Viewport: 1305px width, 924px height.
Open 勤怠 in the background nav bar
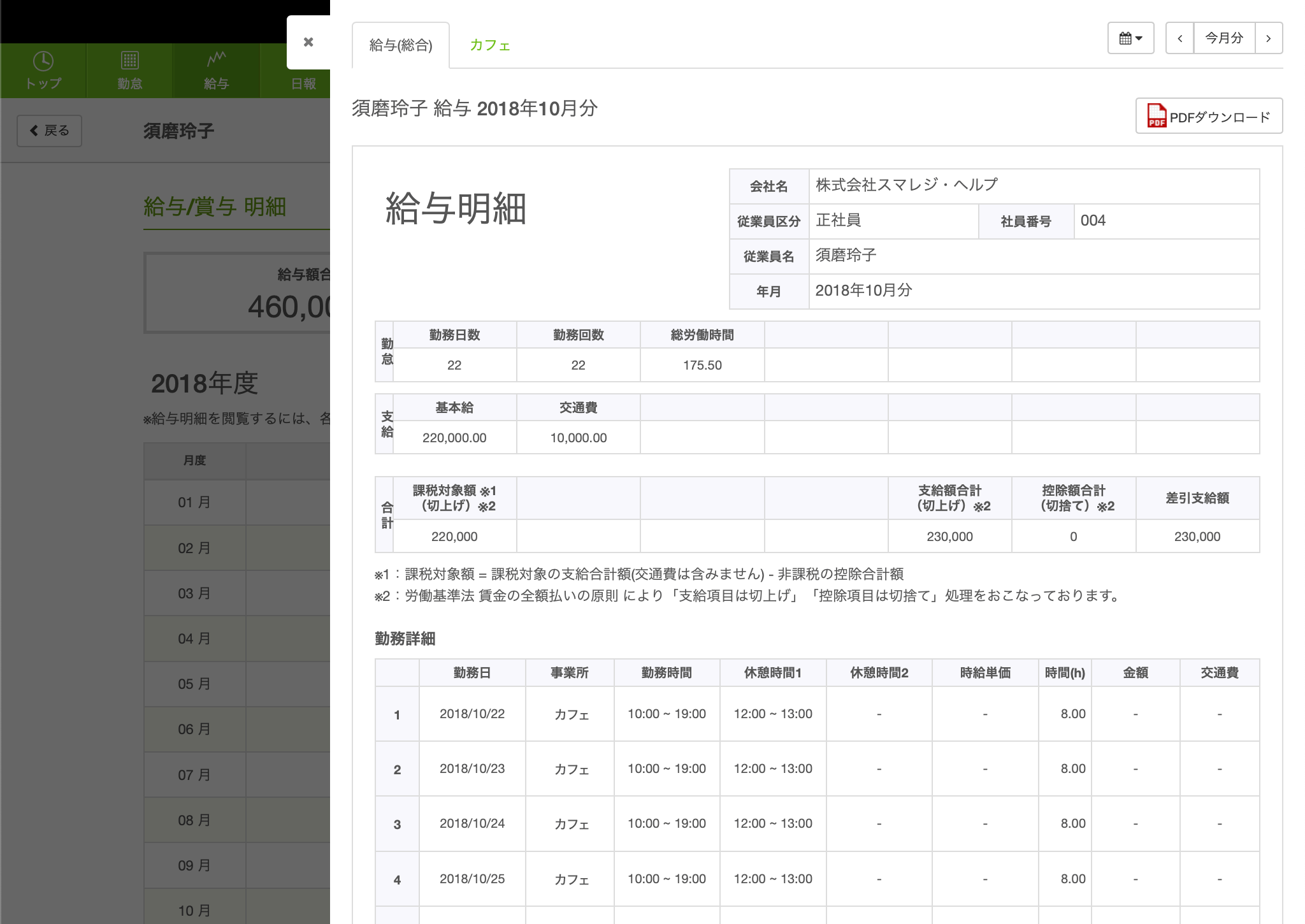click(129, 71)
